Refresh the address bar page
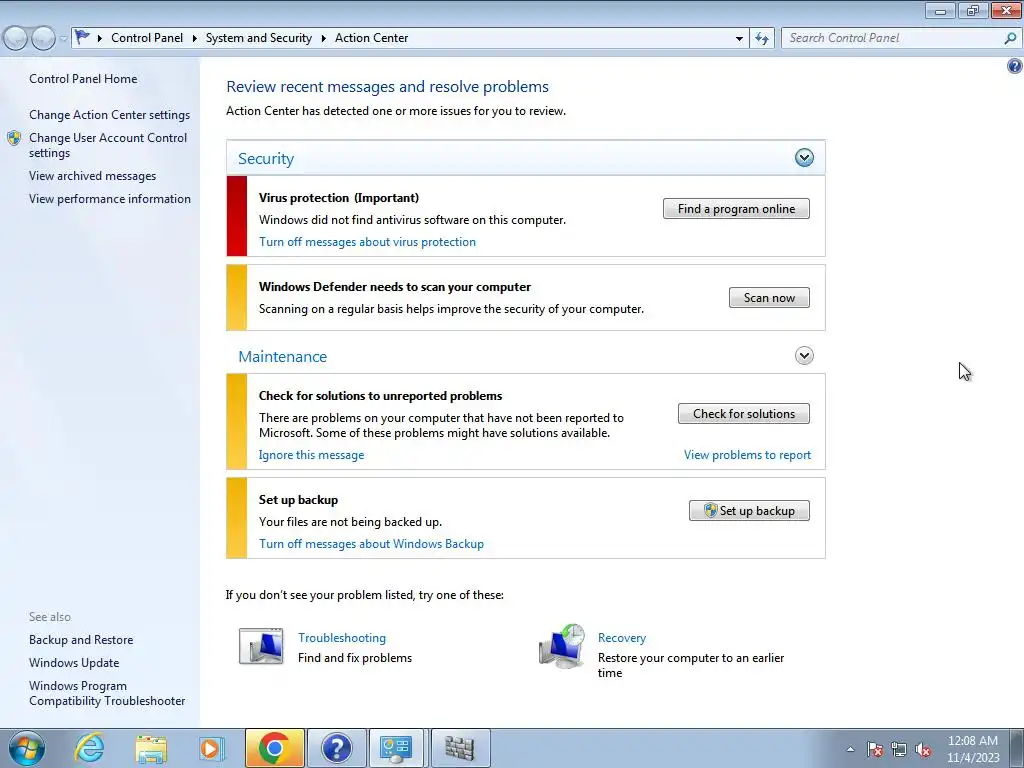 click(761, 38)
